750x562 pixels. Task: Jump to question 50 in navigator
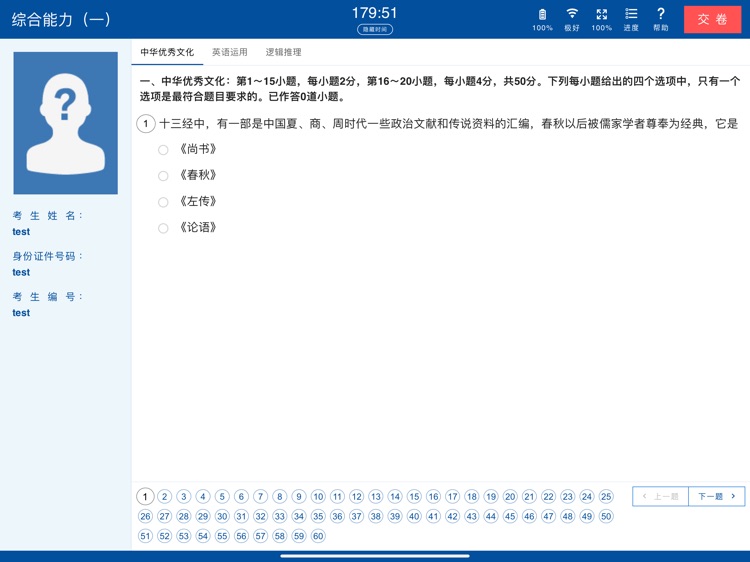[x=606, y=516]
